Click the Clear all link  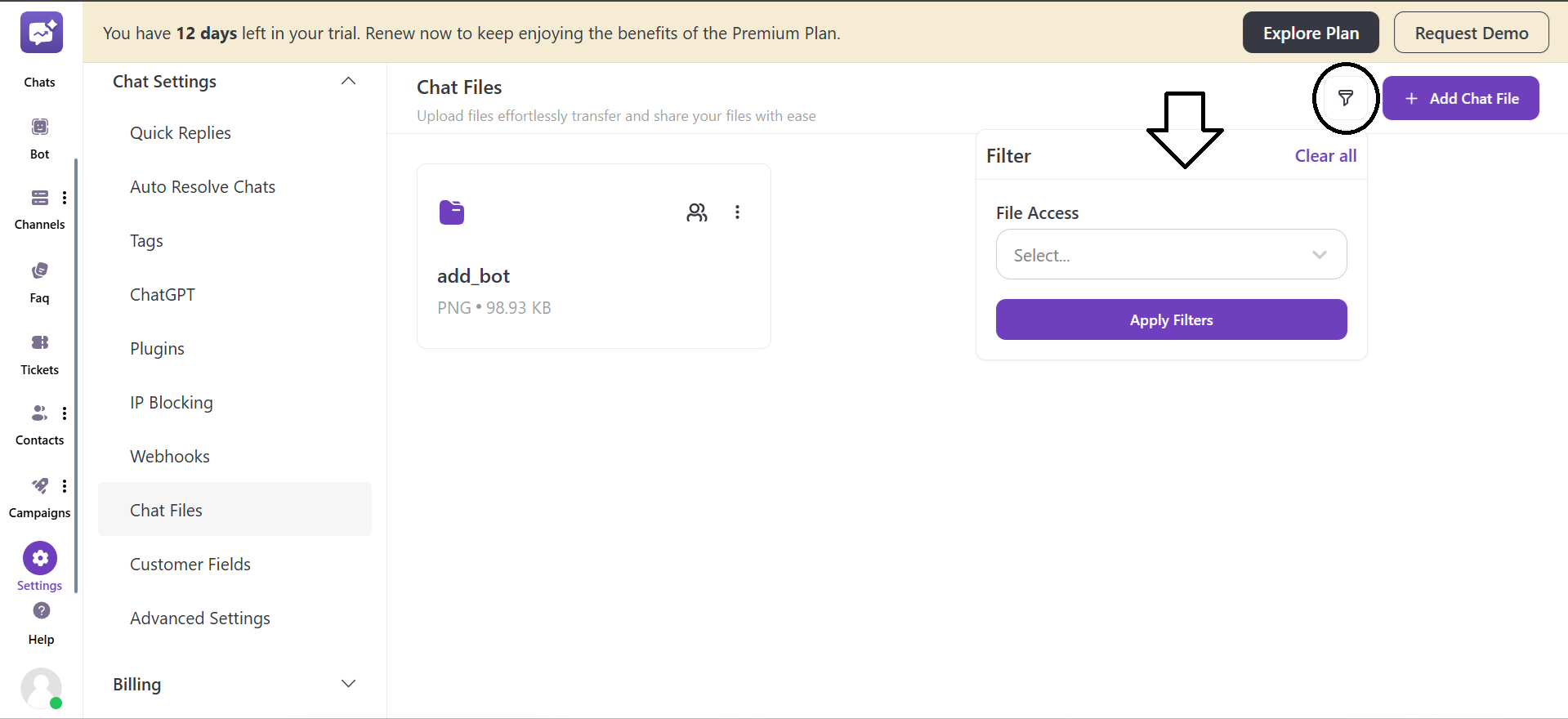pyautogui.click(x=1325, y=156)
